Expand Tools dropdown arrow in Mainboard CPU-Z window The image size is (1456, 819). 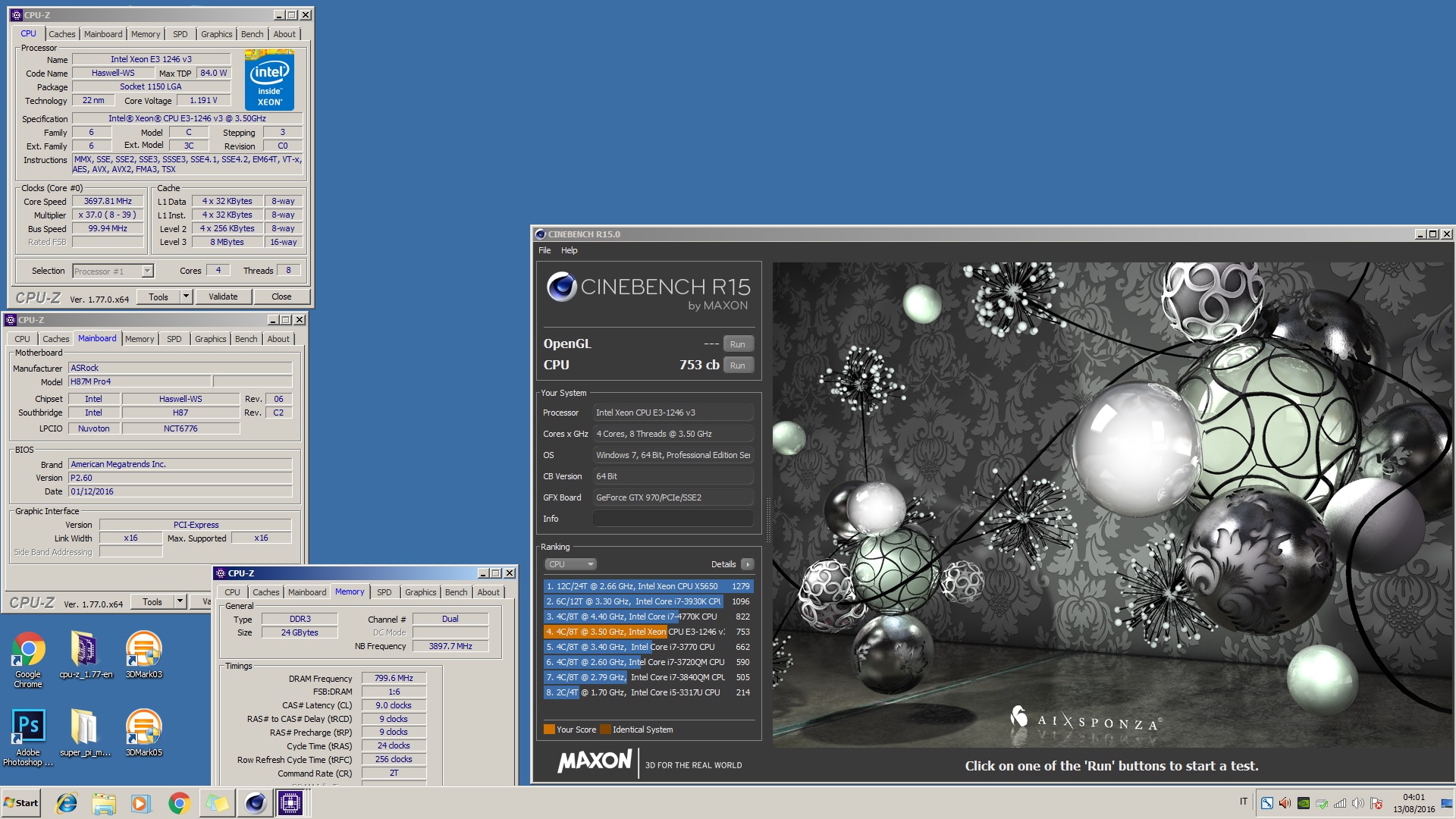pos(180,601)
